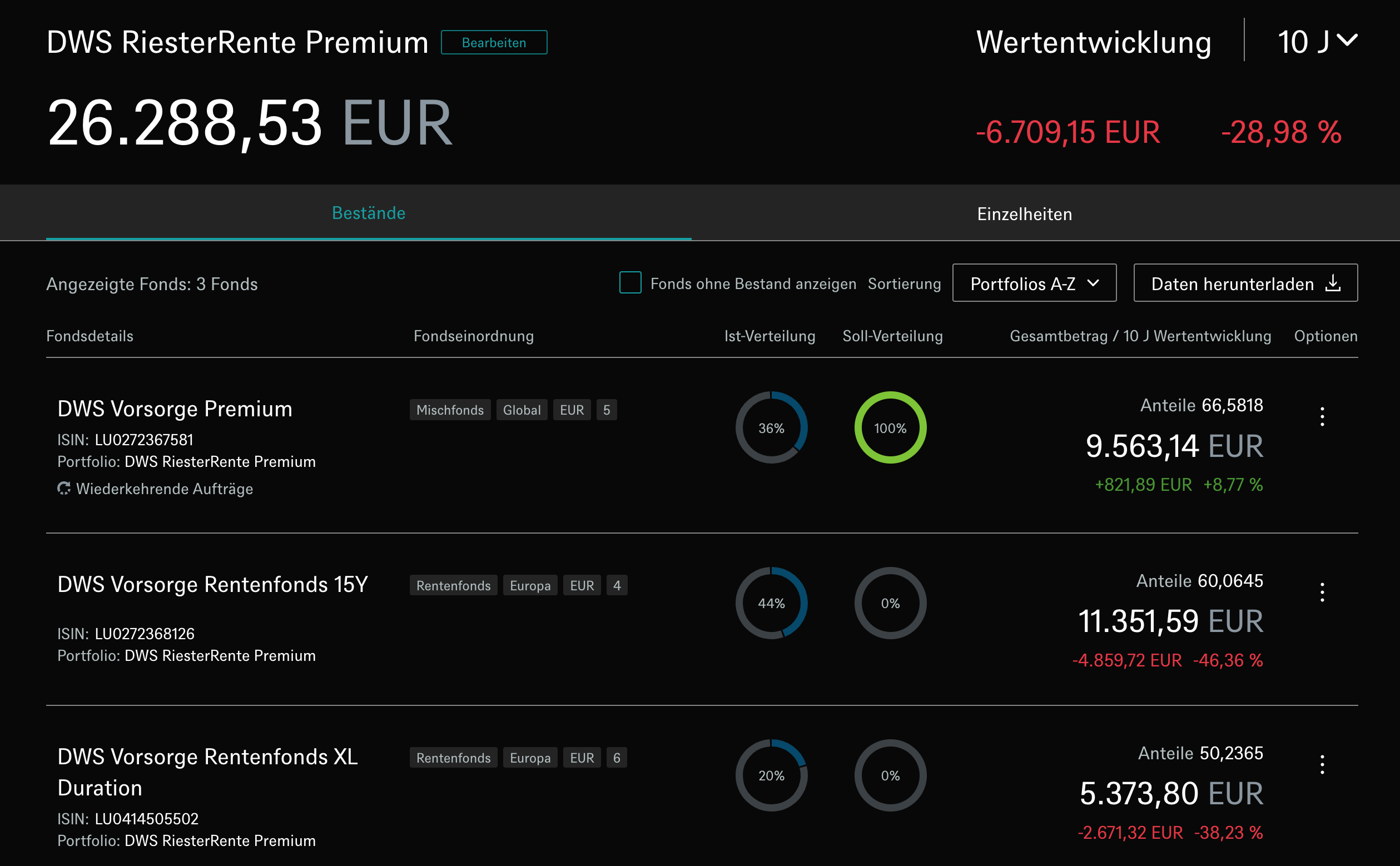This screenshot has width=1400, height=866.
Task: Select the Bestände tab
Action: tap(368, 213)
